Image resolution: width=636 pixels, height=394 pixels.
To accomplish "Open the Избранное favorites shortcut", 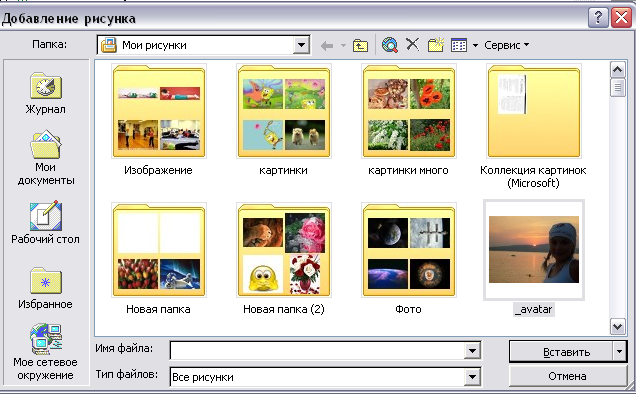I will coord(45,288).
